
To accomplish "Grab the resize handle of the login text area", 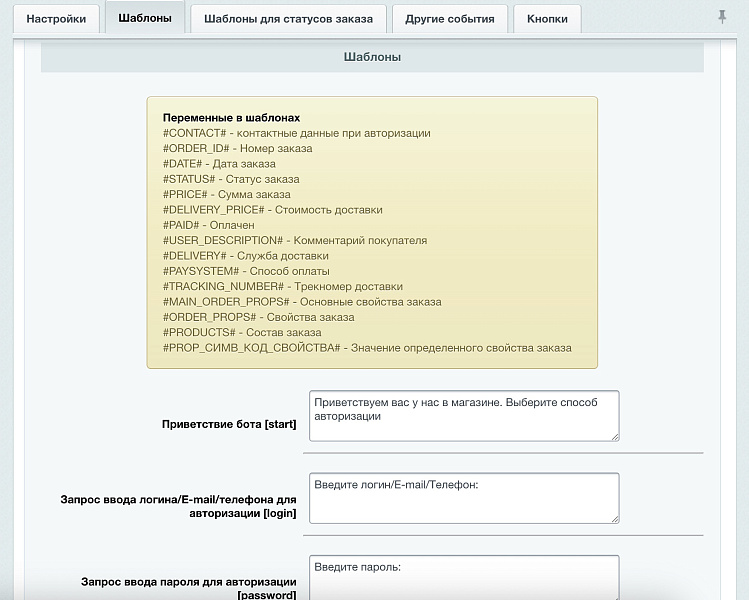I will 614,518.
